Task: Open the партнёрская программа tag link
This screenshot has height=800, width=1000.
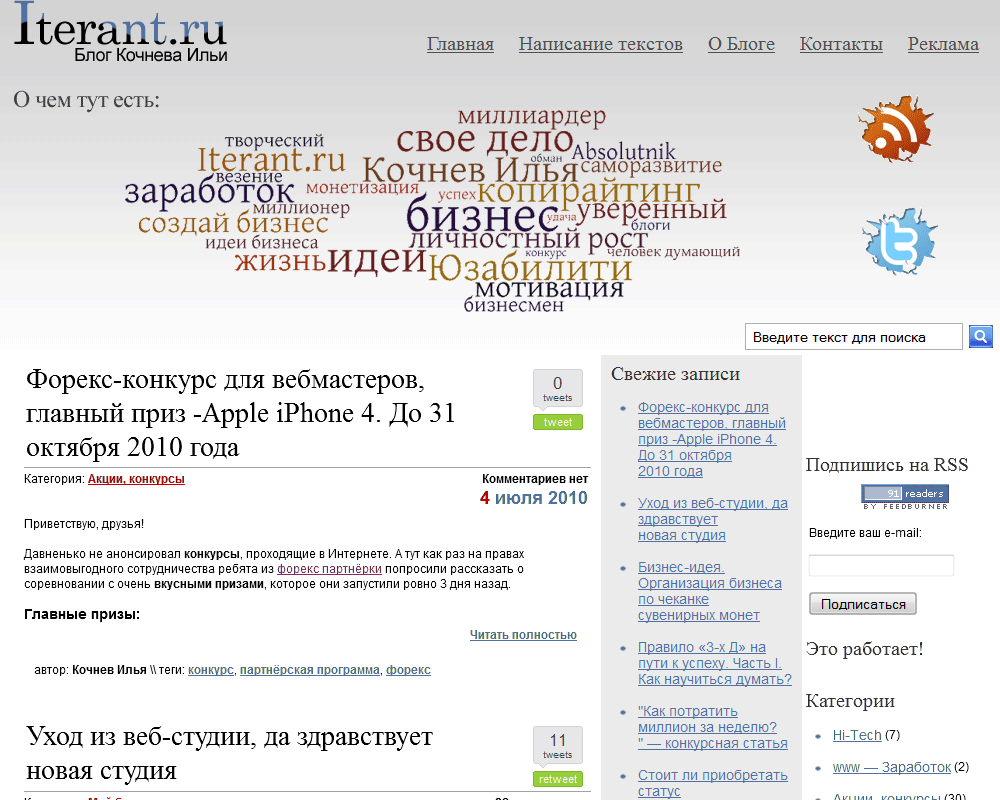Action: (x=309, y=670)
